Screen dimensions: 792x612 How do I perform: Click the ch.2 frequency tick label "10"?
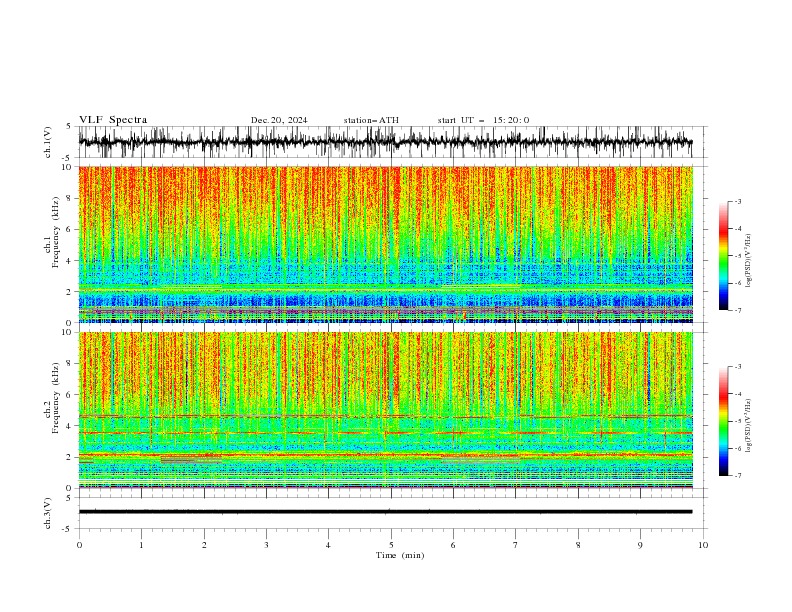(68, 332)
